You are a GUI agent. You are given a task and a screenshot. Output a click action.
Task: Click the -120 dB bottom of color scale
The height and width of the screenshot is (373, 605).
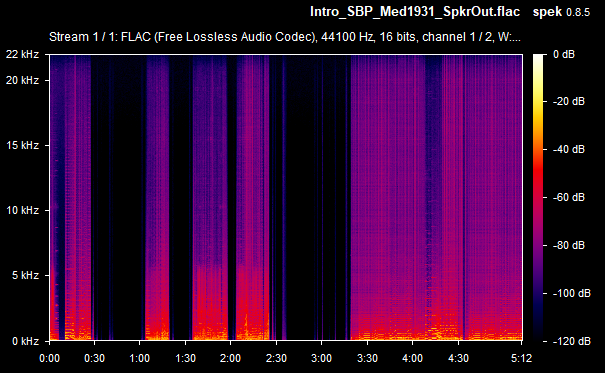point(572,341)
